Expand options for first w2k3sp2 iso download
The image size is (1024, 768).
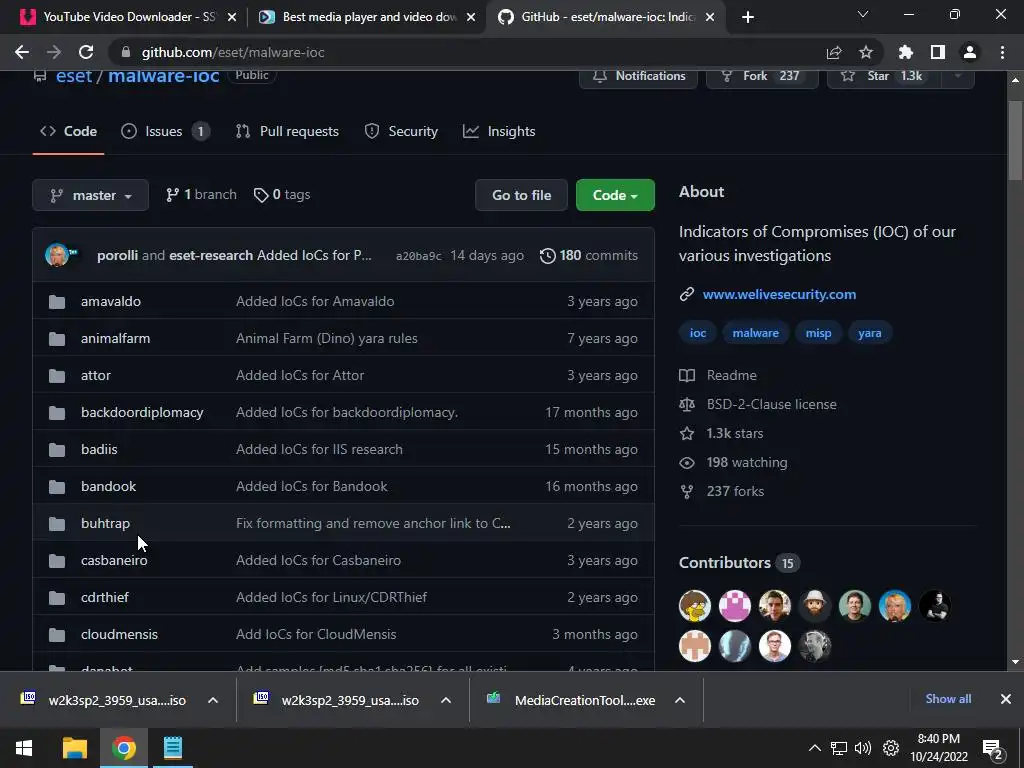click(x=213, y=700)
